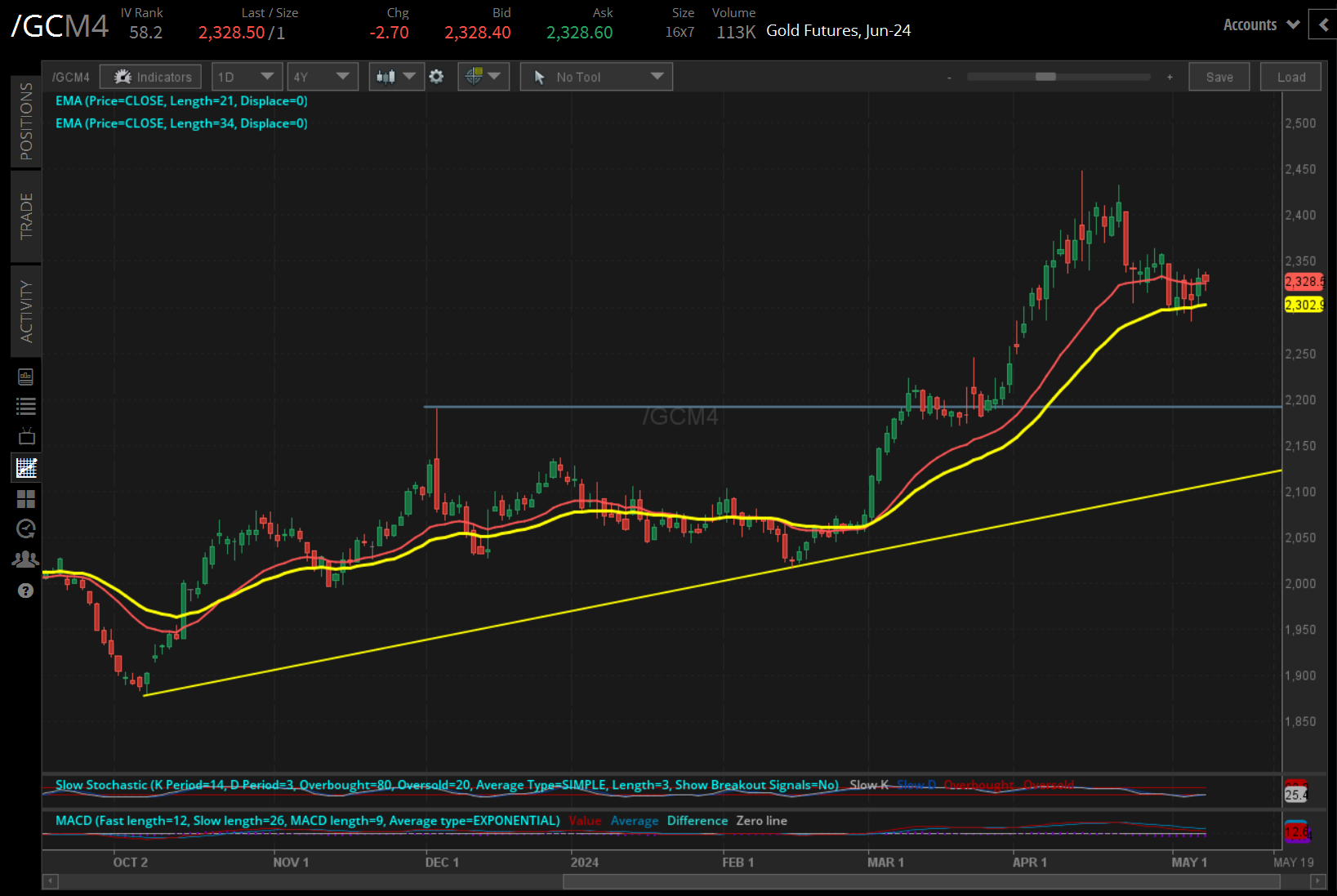The width and height of the screenshot is (1337, 896).
Task: Click the horizontal scrollbar left arrow
Action: [51, 881]
